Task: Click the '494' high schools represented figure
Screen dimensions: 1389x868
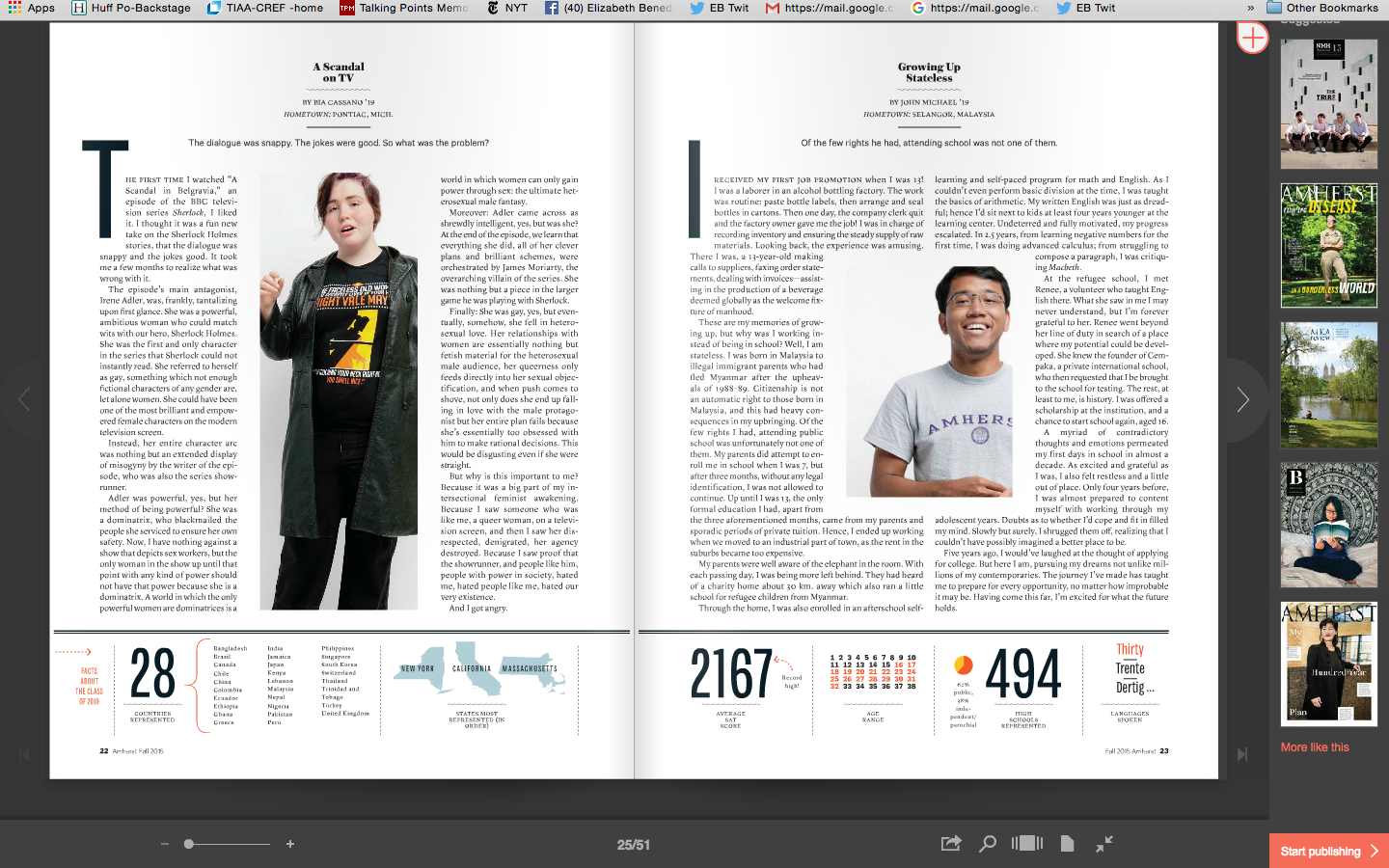Action: tap(1023, 673)
